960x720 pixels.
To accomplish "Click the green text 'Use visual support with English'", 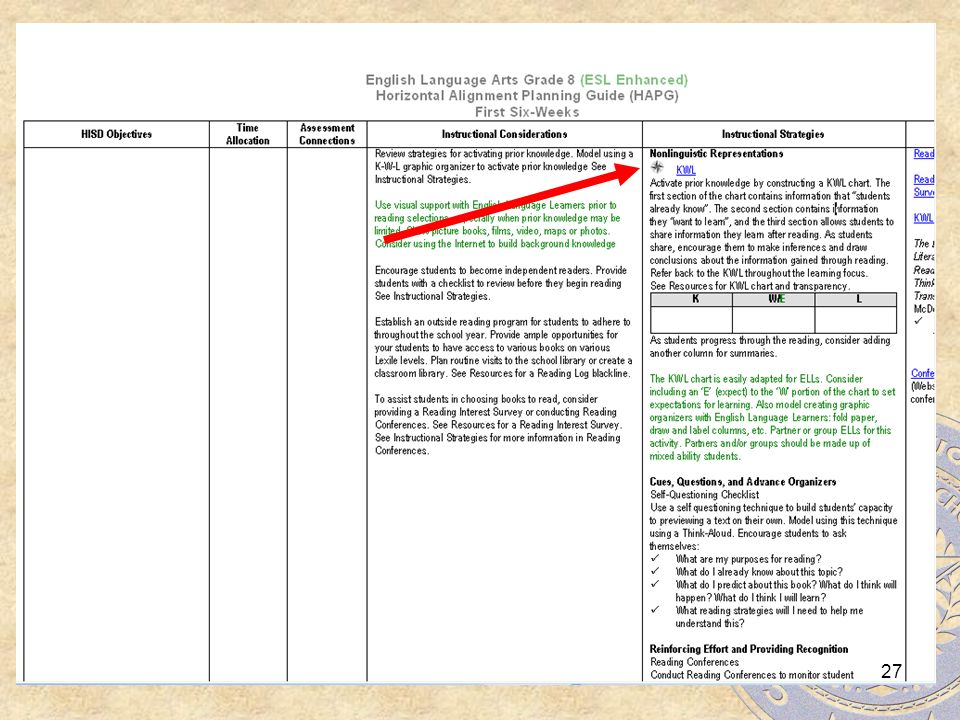I will pos(497,224).
